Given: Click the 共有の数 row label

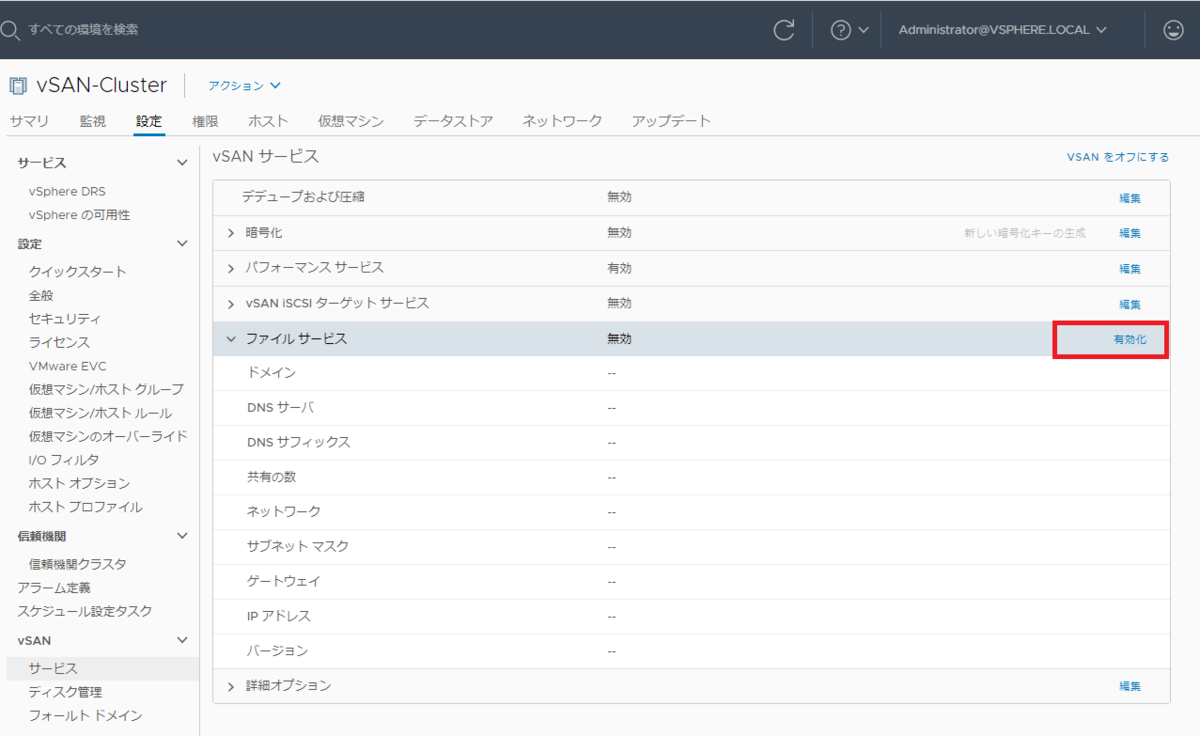Looking at the screenshot, I should [271, 477].
